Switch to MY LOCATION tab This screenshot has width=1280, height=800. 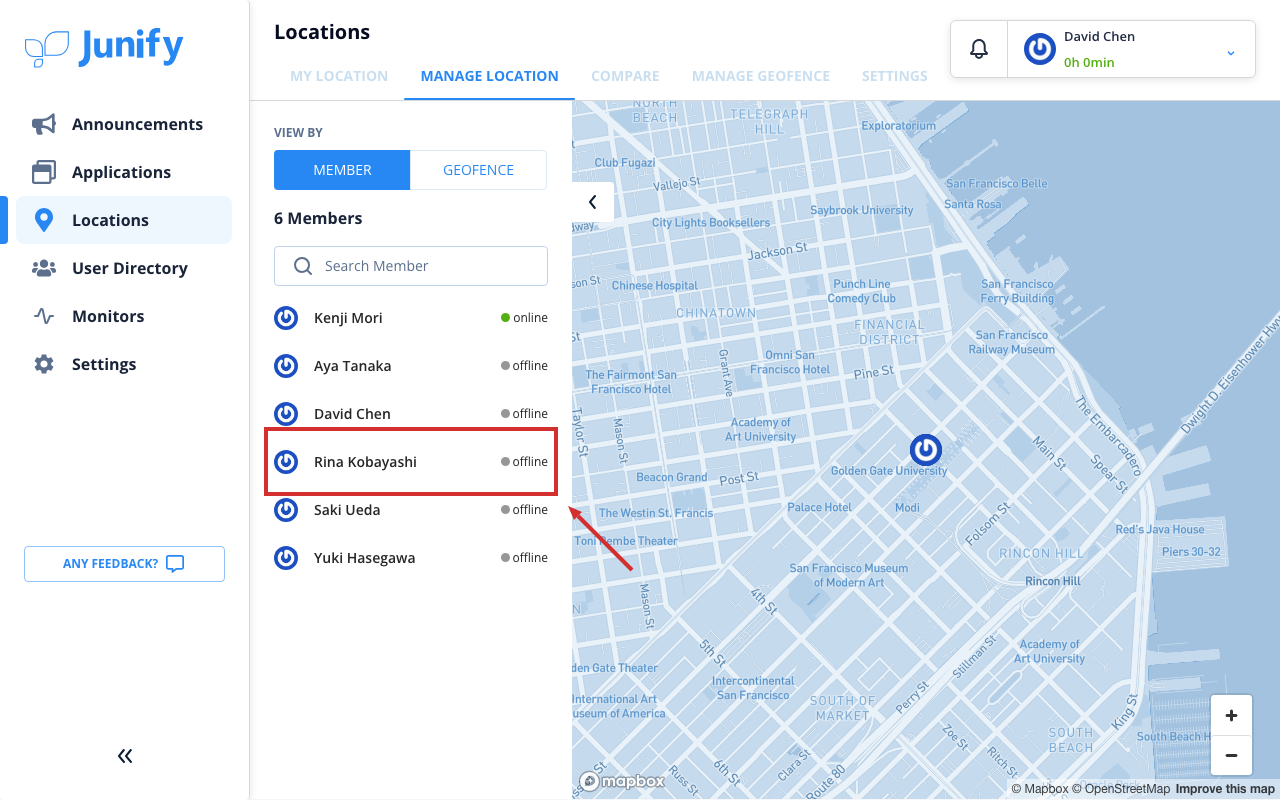[x=339, y=76]
